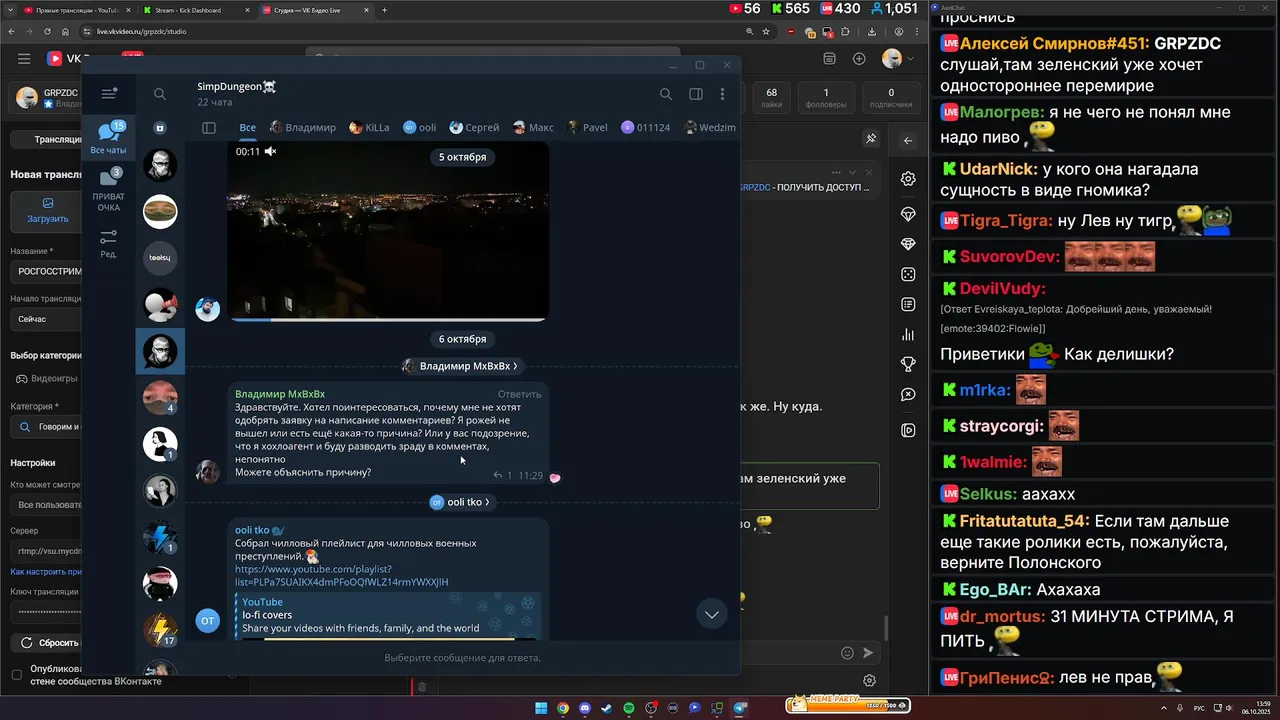Expand 'ooli tko' topic header chevron

488,502
